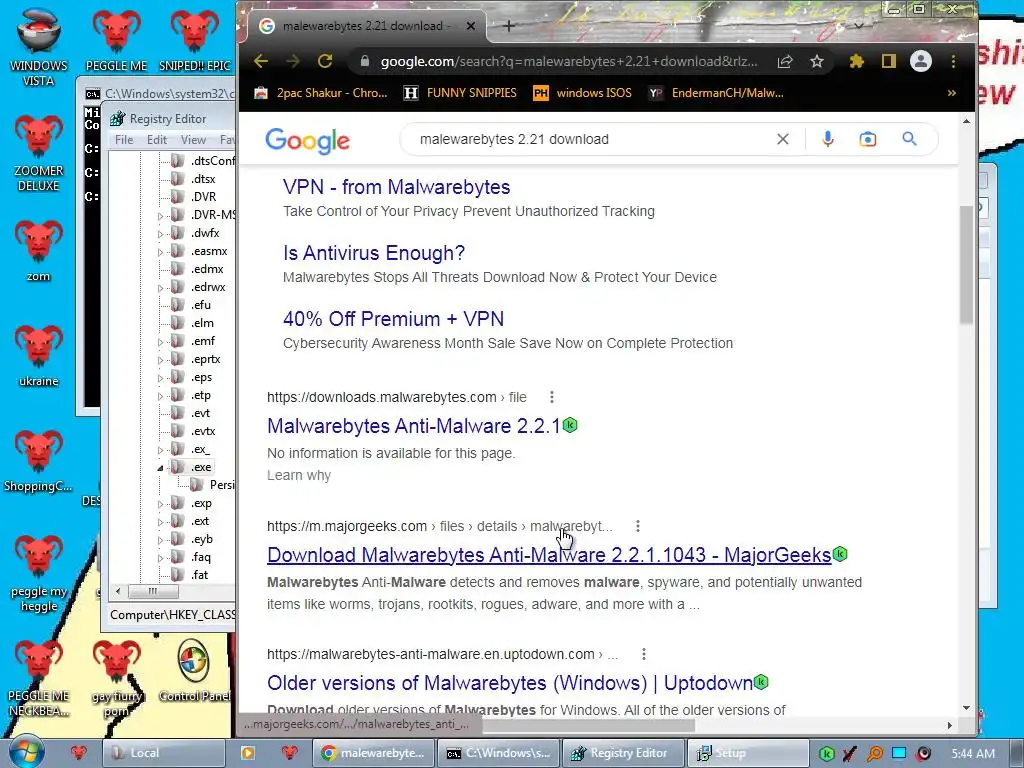
Task: Open the Windows Start orb
Action: coord(25,752)
